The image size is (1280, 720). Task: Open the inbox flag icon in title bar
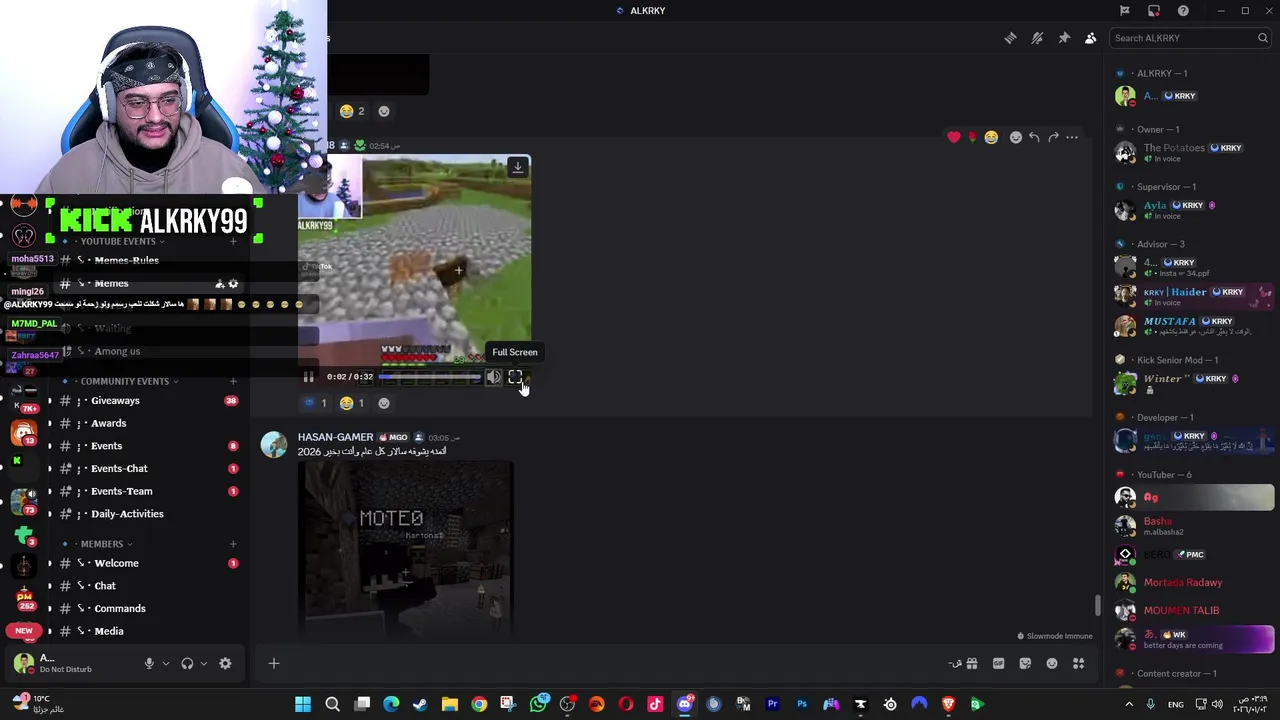tap(1124, 11)
